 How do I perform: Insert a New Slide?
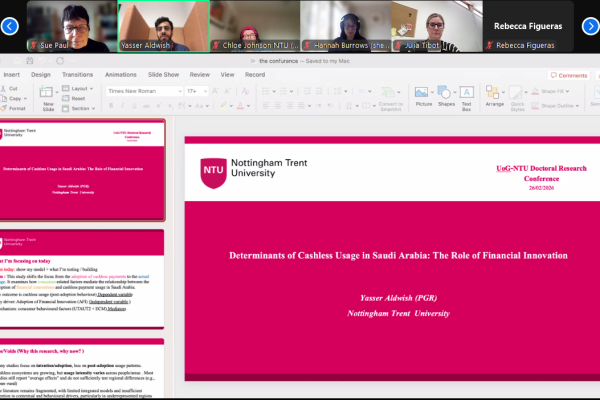pyautogui.click(x=47, y=98)
